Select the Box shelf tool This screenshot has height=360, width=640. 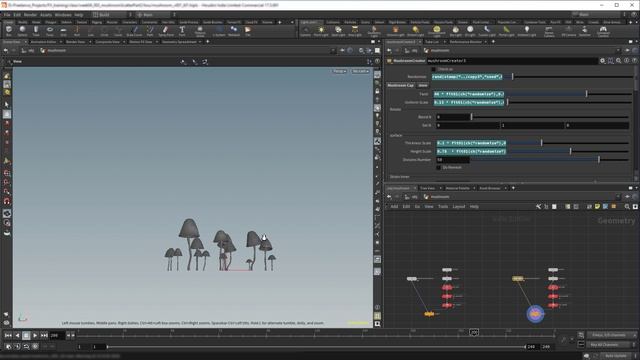point(9,31)
